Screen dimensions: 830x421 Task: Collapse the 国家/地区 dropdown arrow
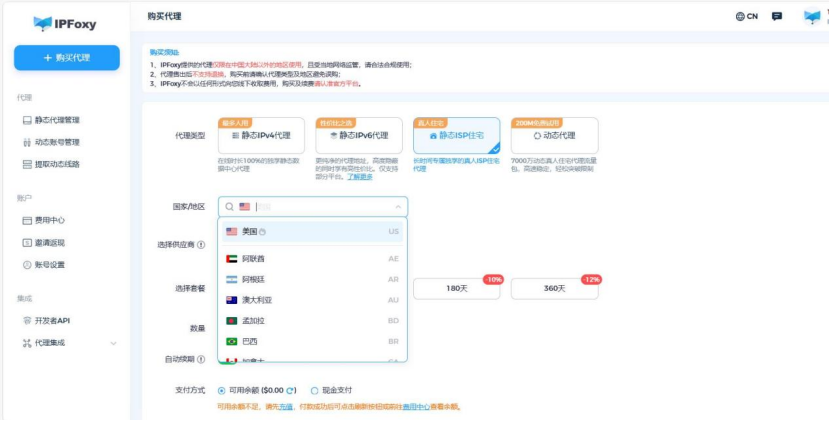click(x=397, y=206)
